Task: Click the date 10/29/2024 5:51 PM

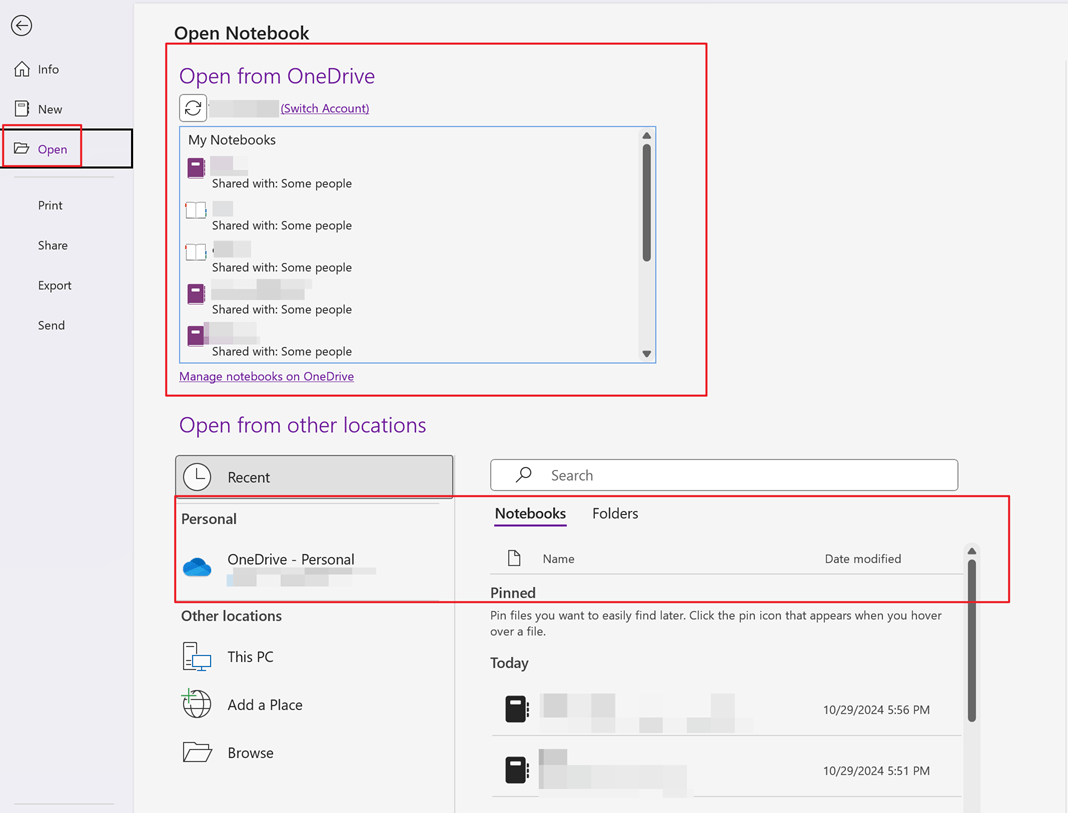Action: click(876, 771)
